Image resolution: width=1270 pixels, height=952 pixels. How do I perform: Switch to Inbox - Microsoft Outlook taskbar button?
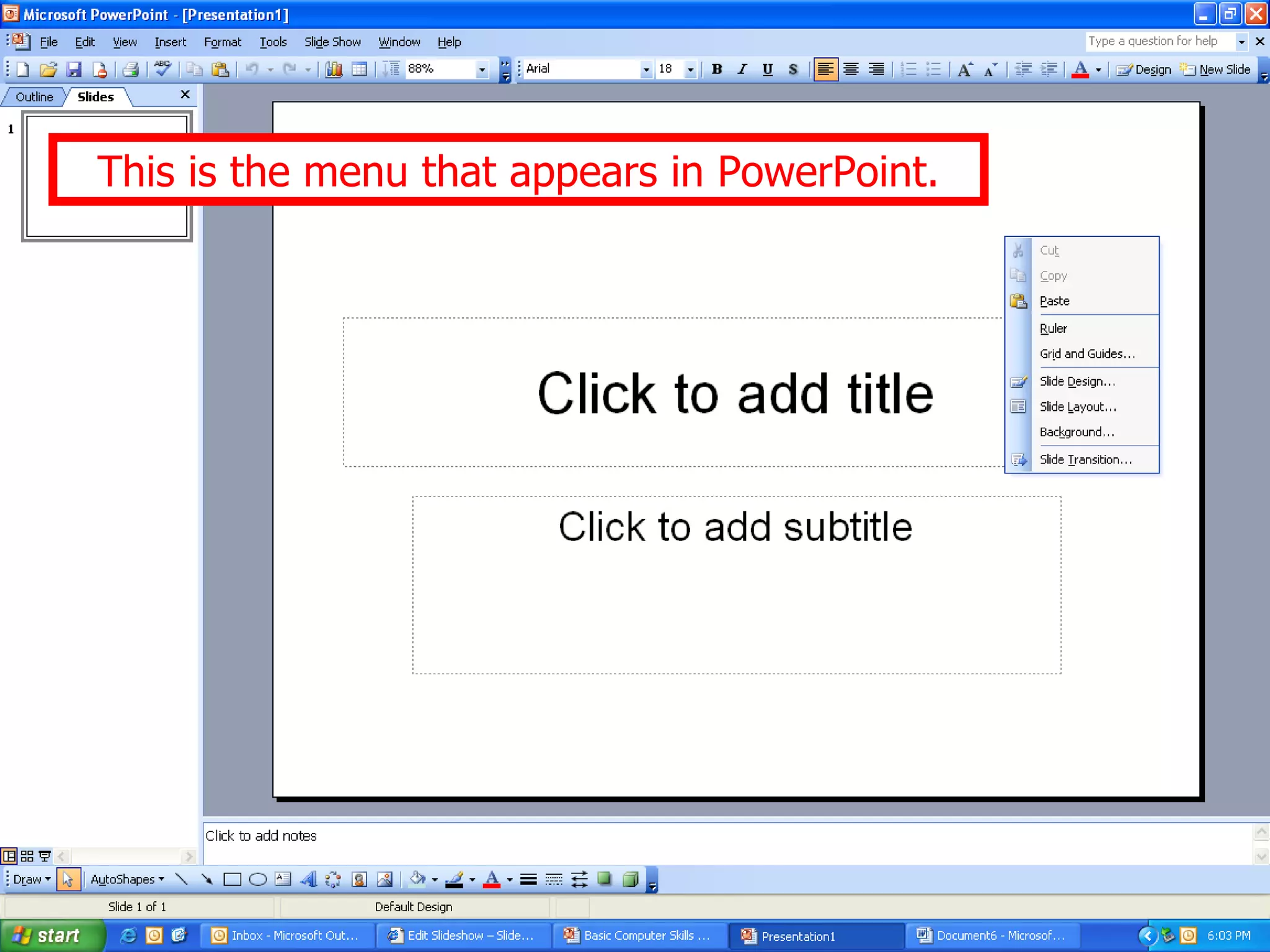click(x=288, y=935)
